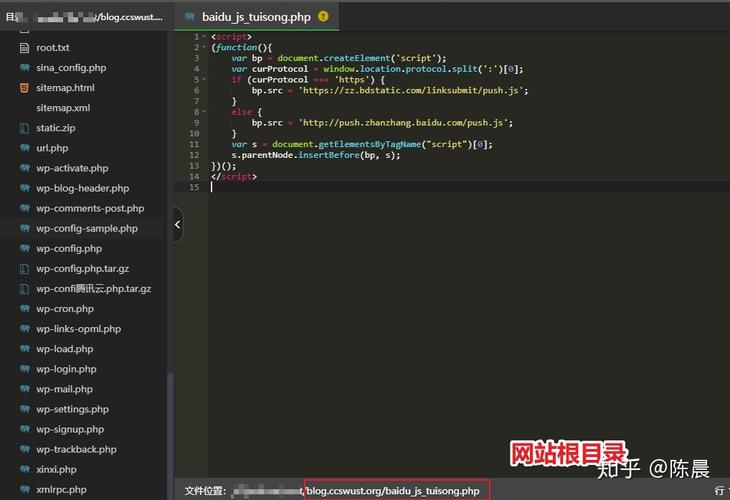Place cursor on empty line 15

tap(470, 187)
